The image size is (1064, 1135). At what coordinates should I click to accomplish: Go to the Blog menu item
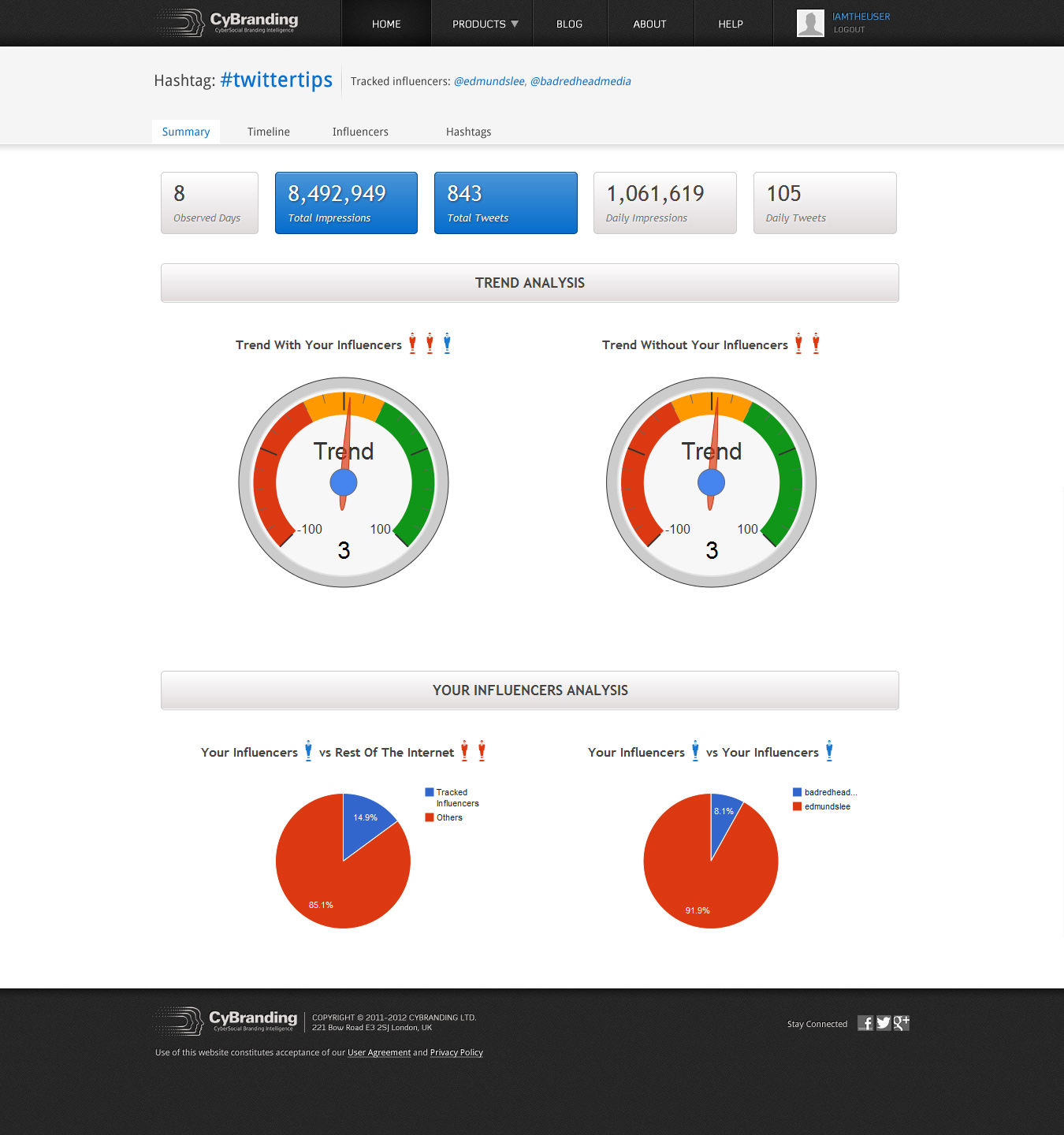point(569,24)
